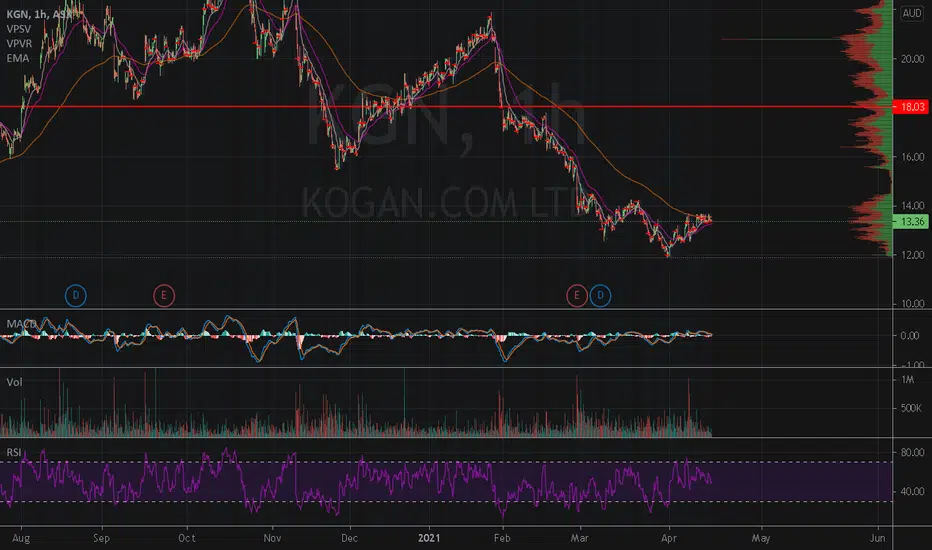Click the Jun label on time axis
Viewport: 932px width, 550px height.
click(x=877, y=538)
